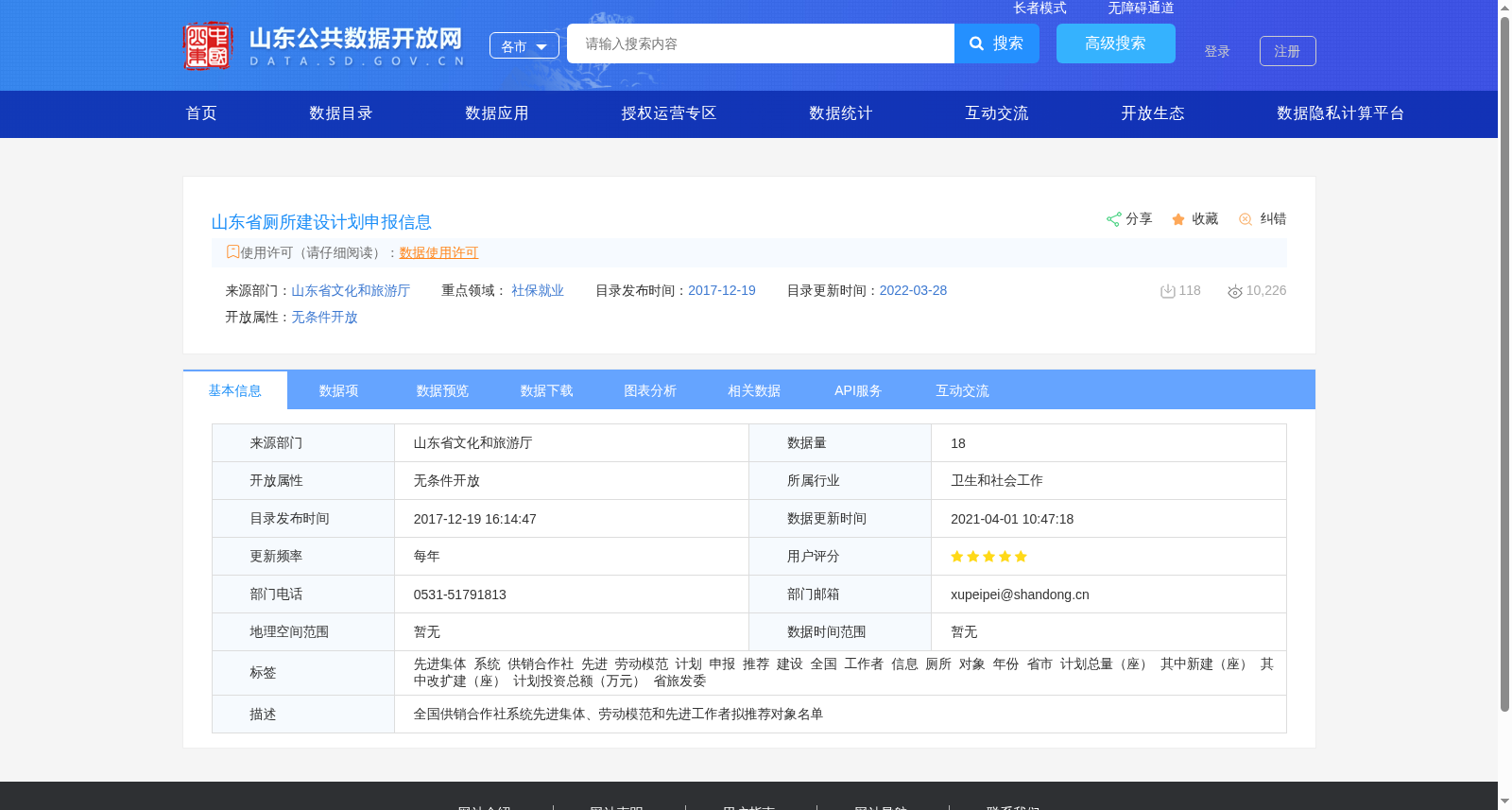Open 数据隐私计算平台 navigation item
The width and height of the screenshot is (1512, 810).
1341,113
